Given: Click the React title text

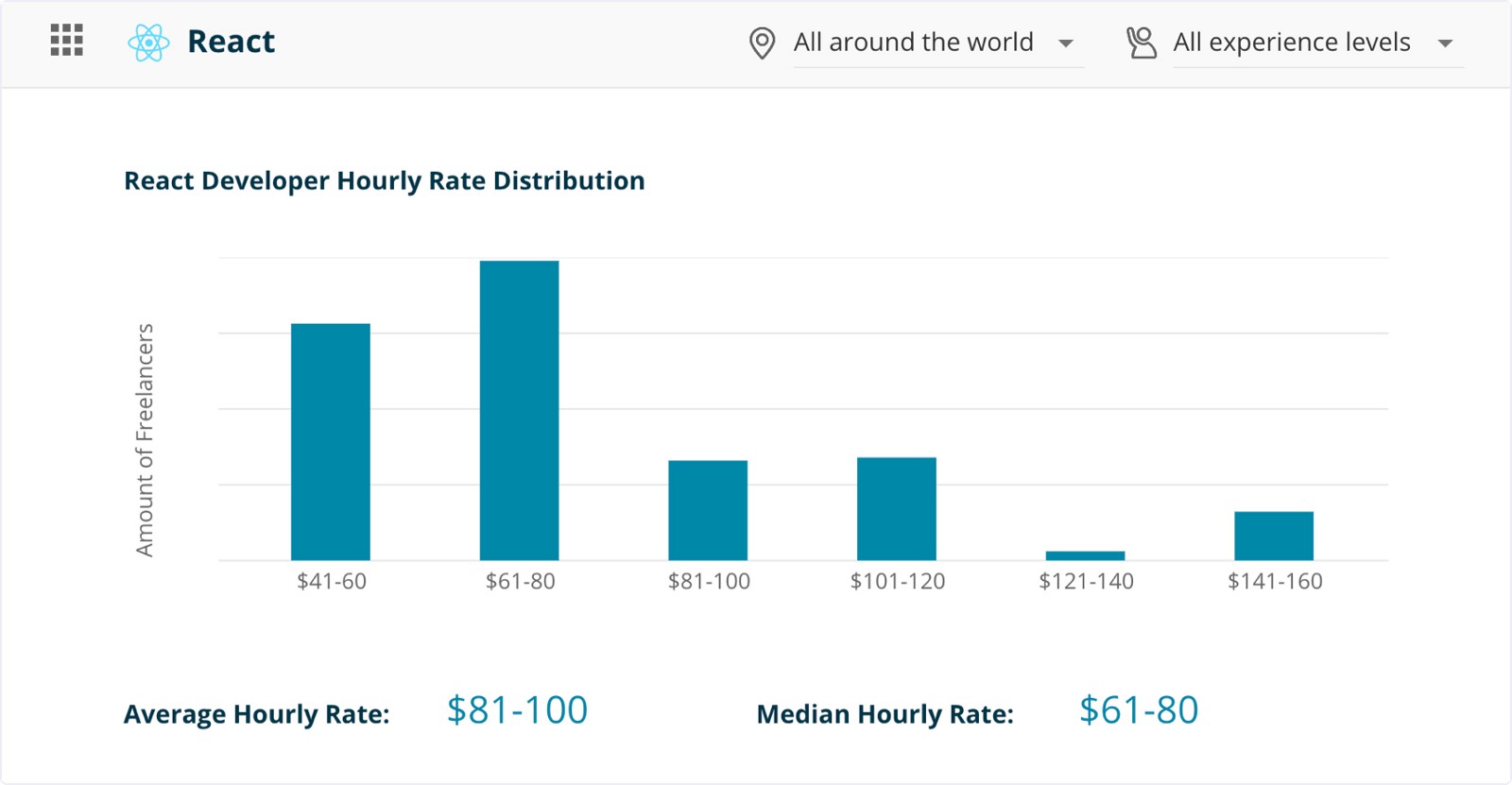Looking at the screenshot, I should 231,42.
